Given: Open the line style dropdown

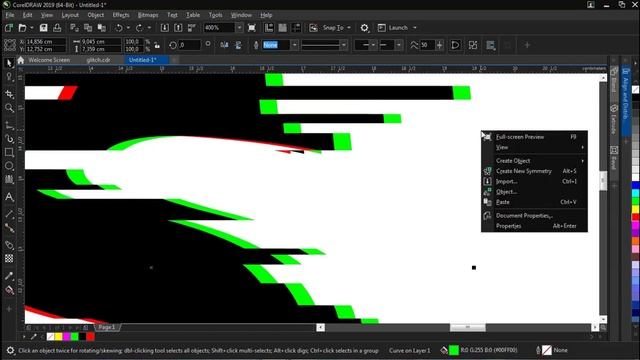Looking at the screenshot, I should pyautogui.click(x=344, y=45).
